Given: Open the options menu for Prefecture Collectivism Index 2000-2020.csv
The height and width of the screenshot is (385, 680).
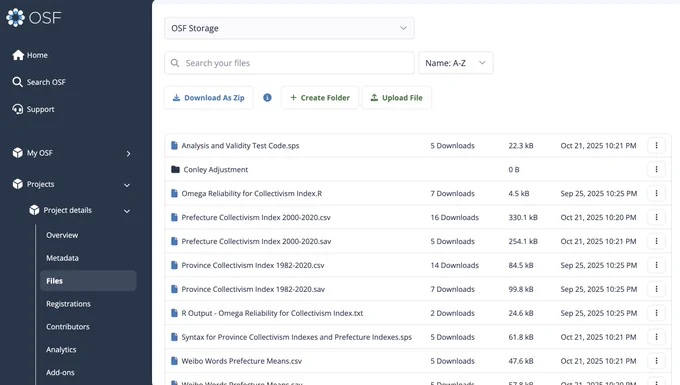Looking at the screenshot, I should [656, 217].
